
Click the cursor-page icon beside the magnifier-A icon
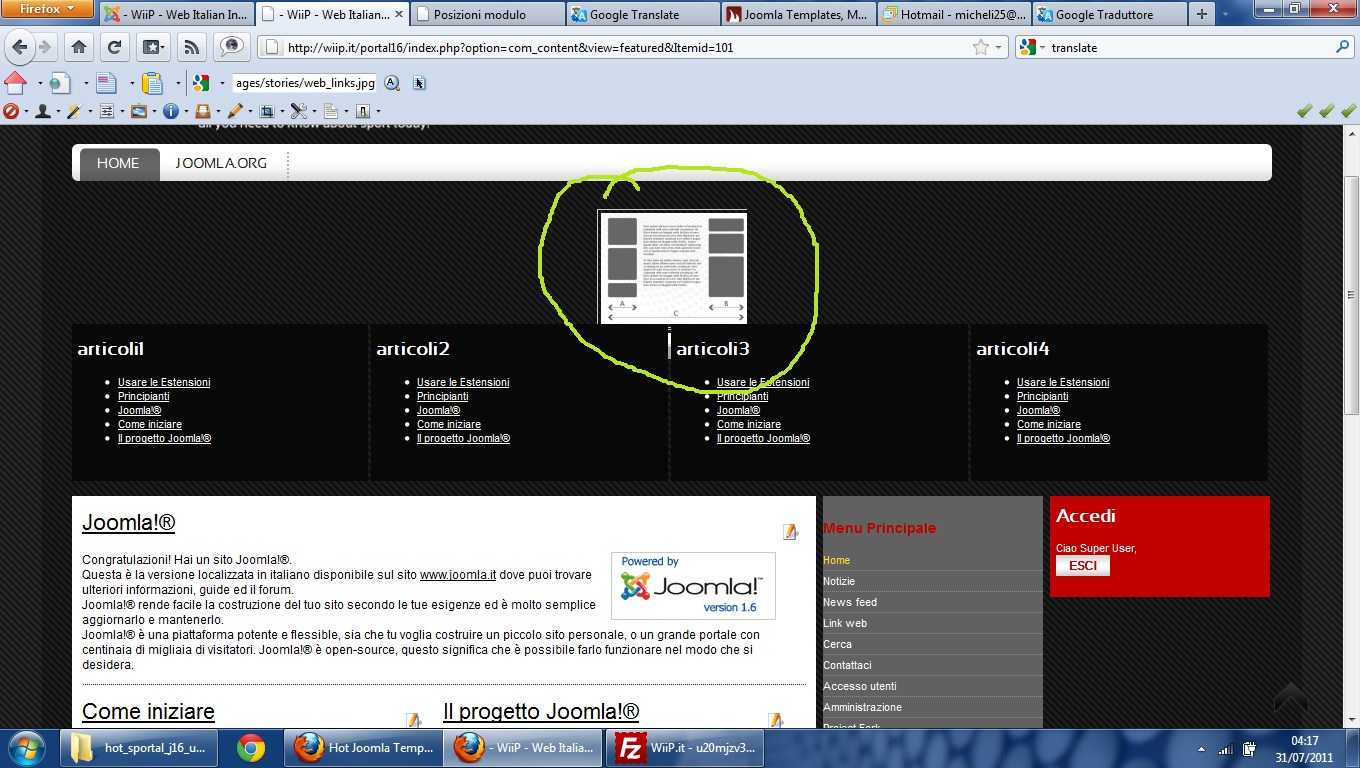pyautogui.click(x=419, y=83)
